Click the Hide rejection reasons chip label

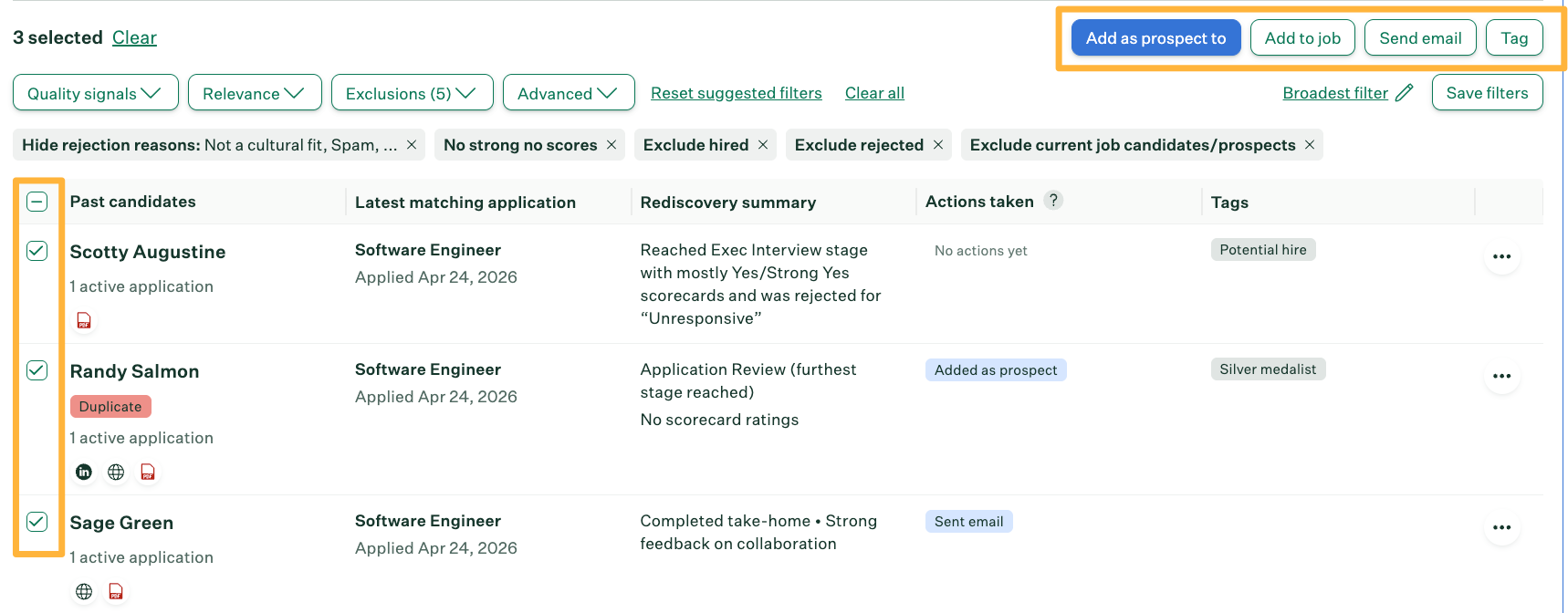point(210,145)
